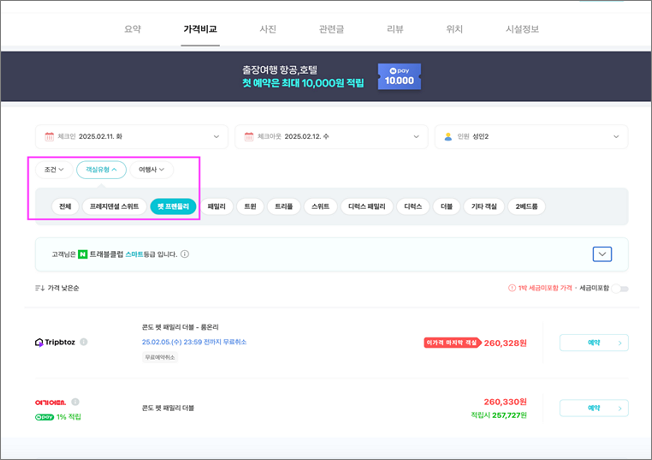Click info icon beside the second agency logo

point(75,402)
